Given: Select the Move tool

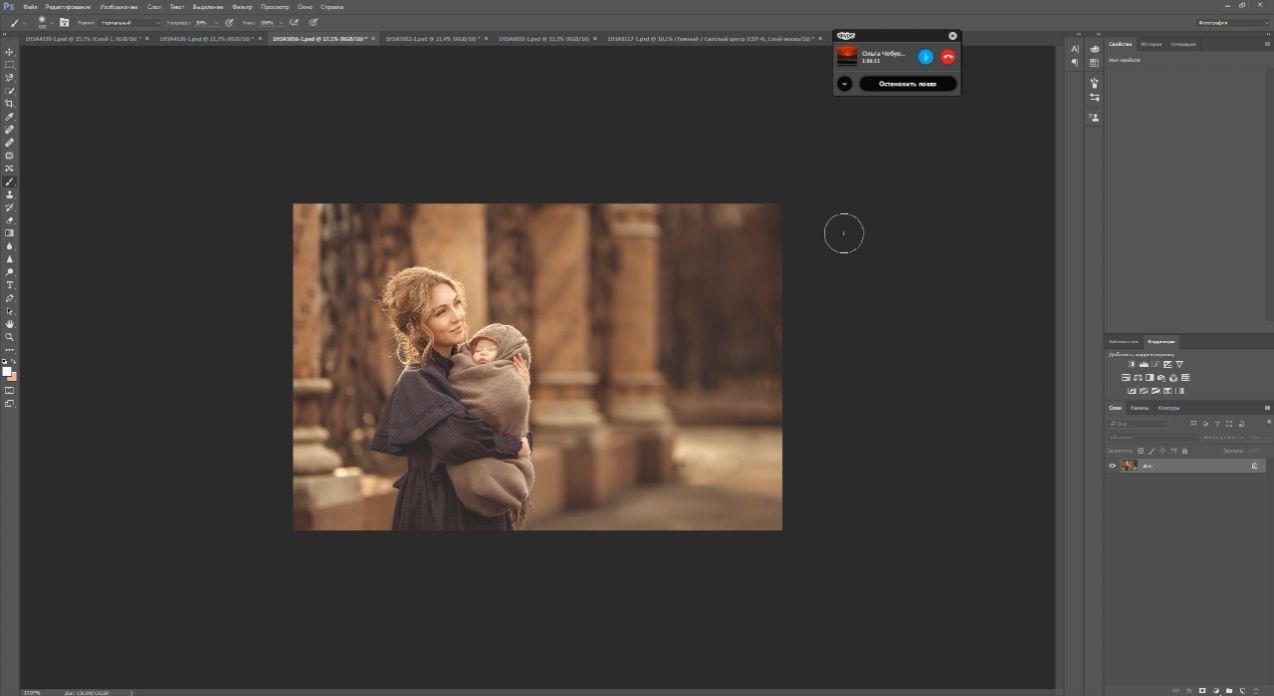Looking at the screenshot, I should pyautogui.click(x=10, y=52).
